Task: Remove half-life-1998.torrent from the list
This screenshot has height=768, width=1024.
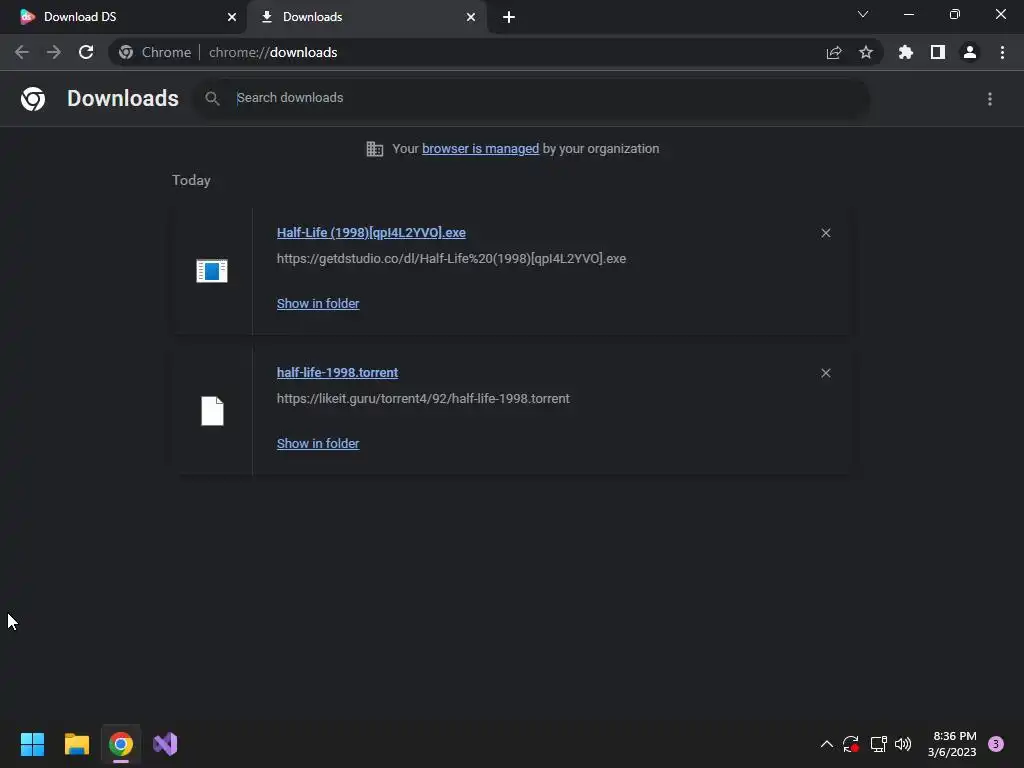Action: pos(825,373)
